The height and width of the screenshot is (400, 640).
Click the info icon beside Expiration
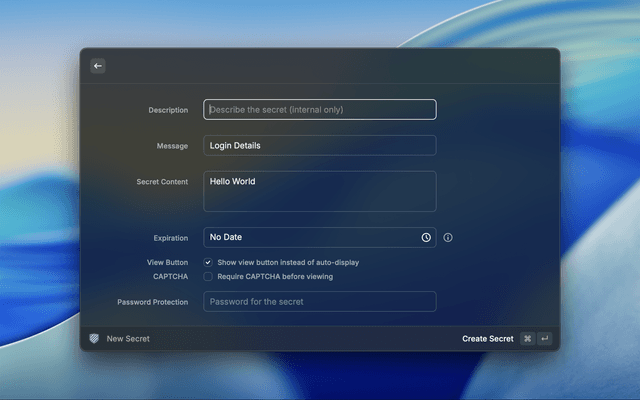tap(448, 238)
